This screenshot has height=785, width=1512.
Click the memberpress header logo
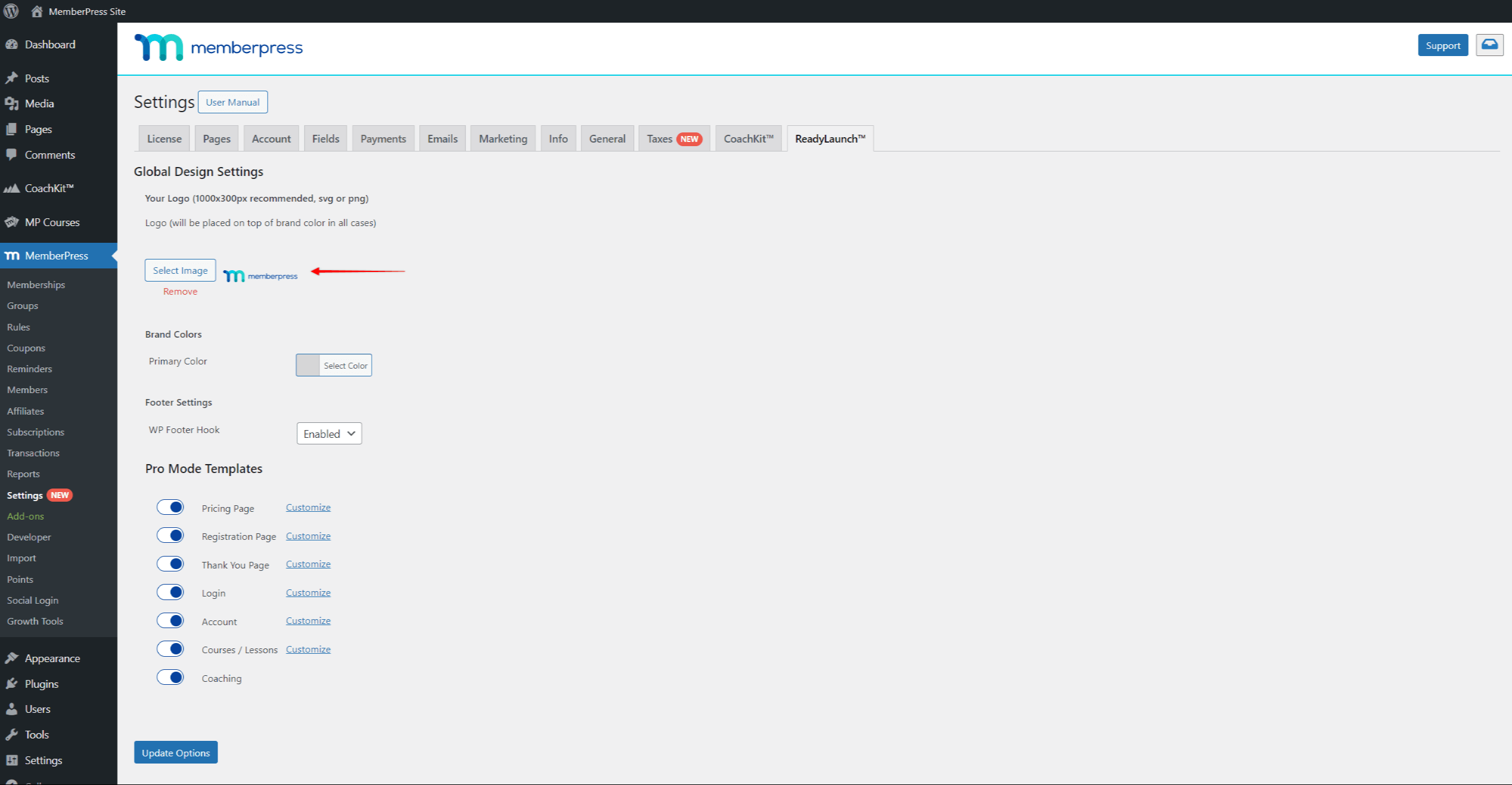tap(218, 47)
